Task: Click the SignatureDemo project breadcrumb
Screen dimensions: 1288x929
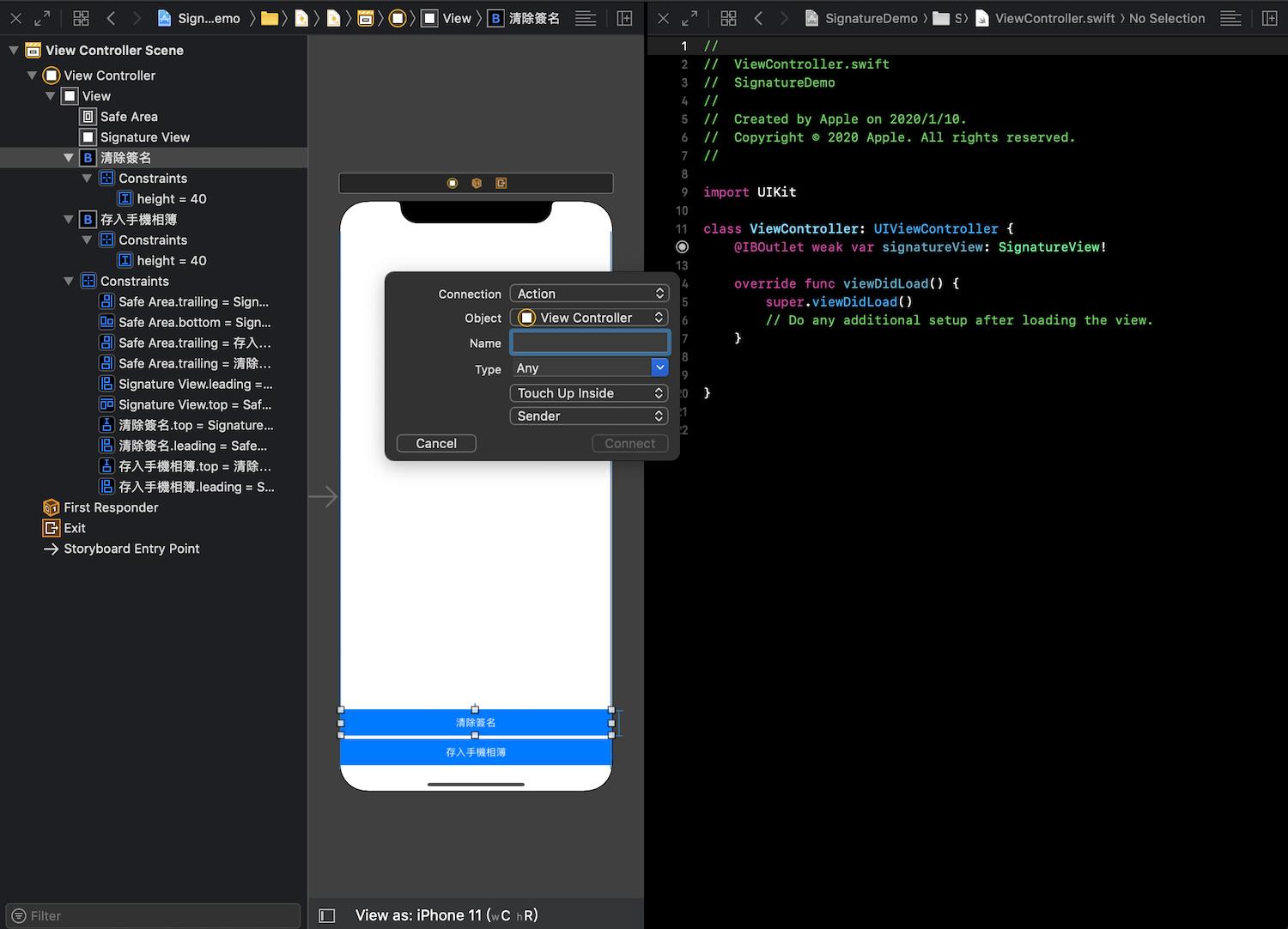Action: (x=862, y=18)
